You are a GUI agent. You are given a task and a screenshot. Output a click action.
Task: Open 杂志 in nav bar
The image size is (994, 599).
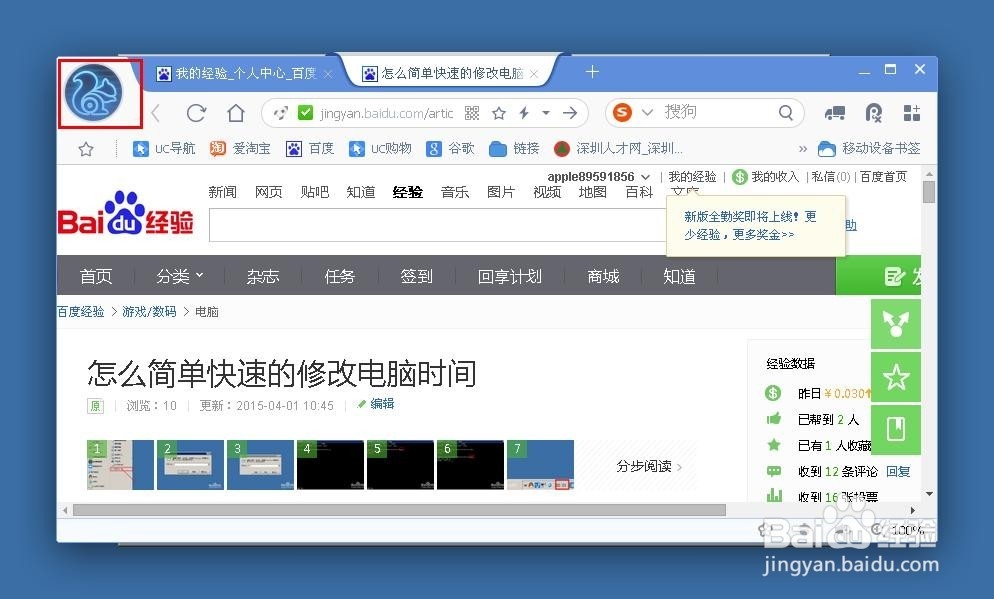coord(263,276)
